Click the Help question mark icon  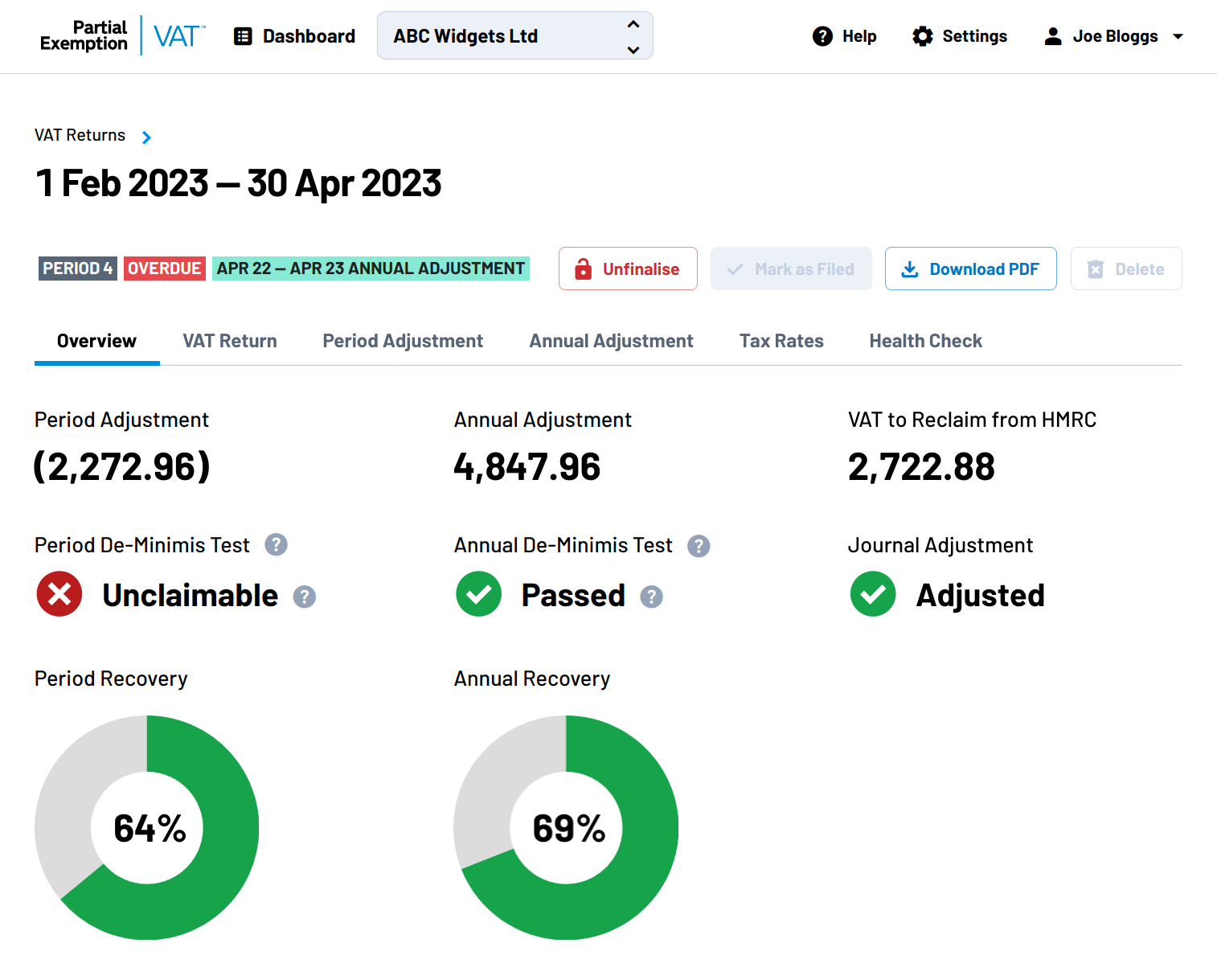(822, 36)
